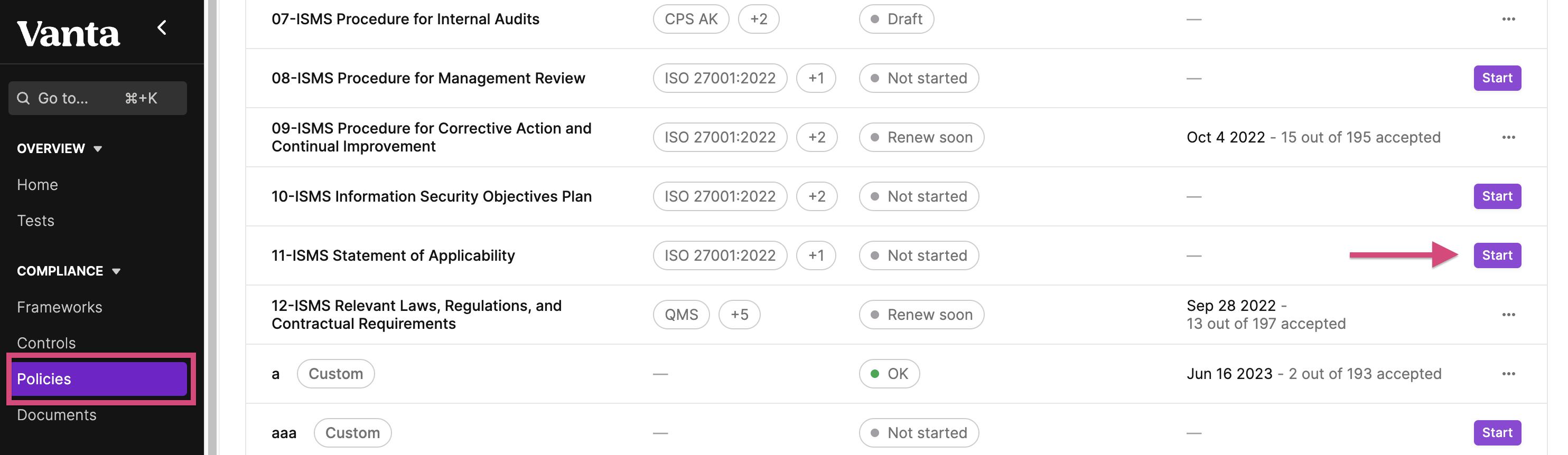
Task: Collapse the COMPLIANCE section
Action: 69,271
